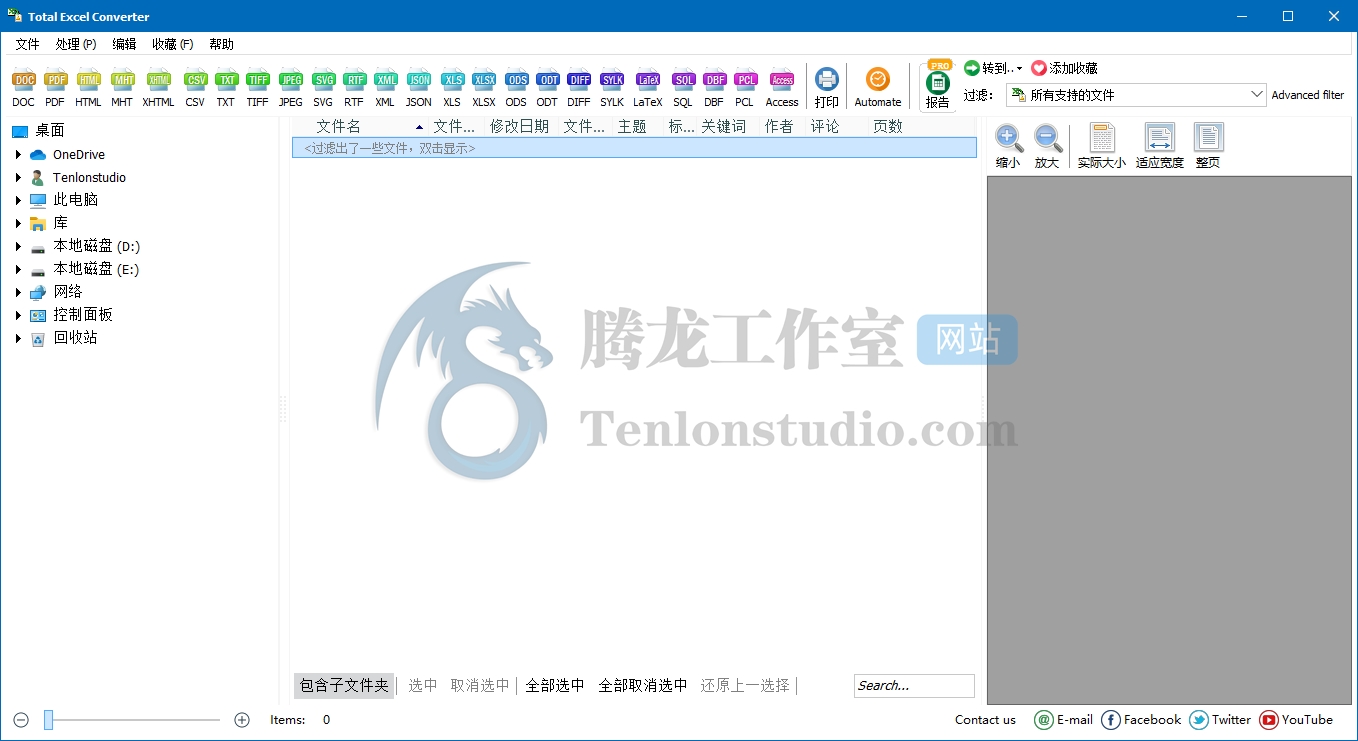
Task: Select XHTML conversion button
Action: click(158, 88)
